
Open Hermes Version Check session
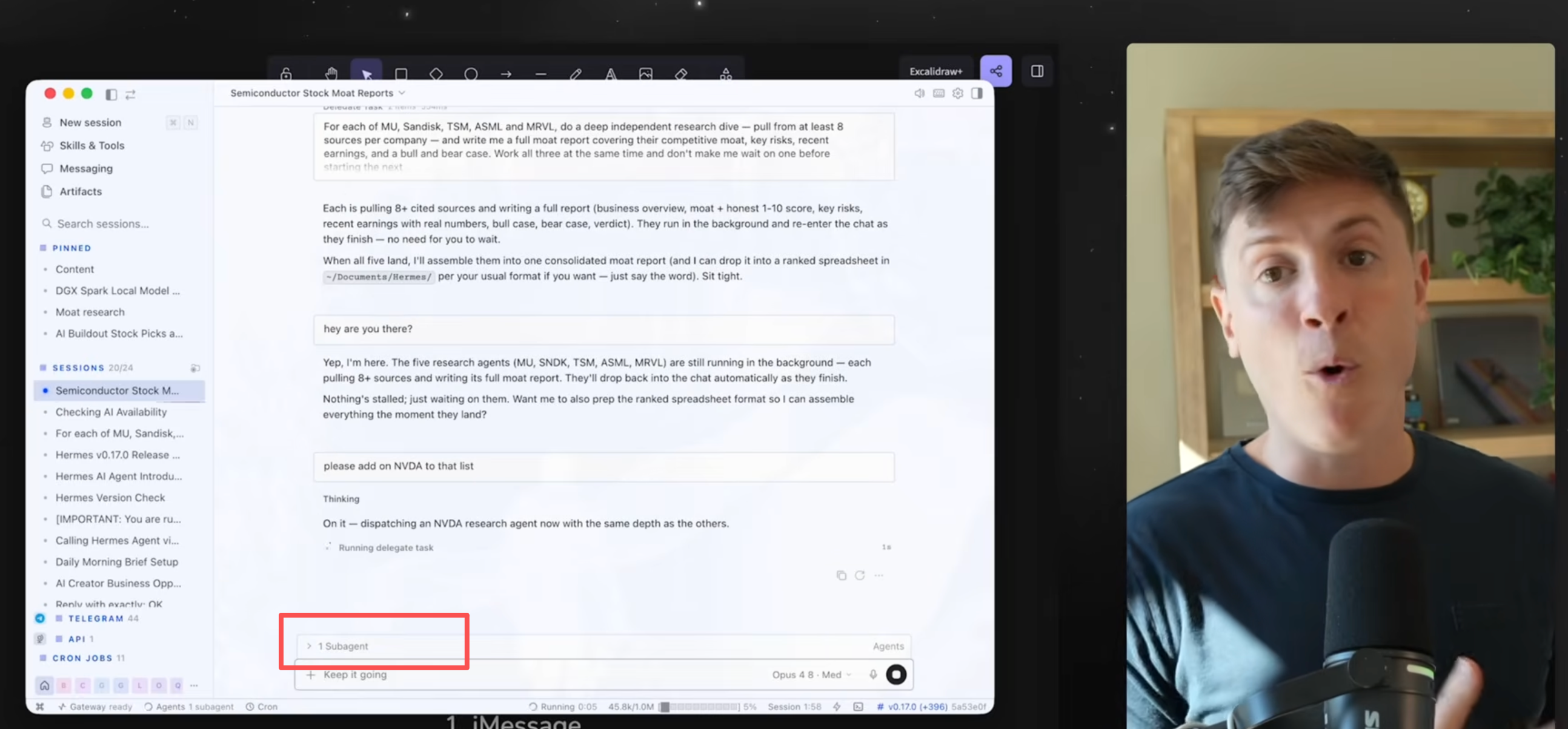click(x=119, y=498)
